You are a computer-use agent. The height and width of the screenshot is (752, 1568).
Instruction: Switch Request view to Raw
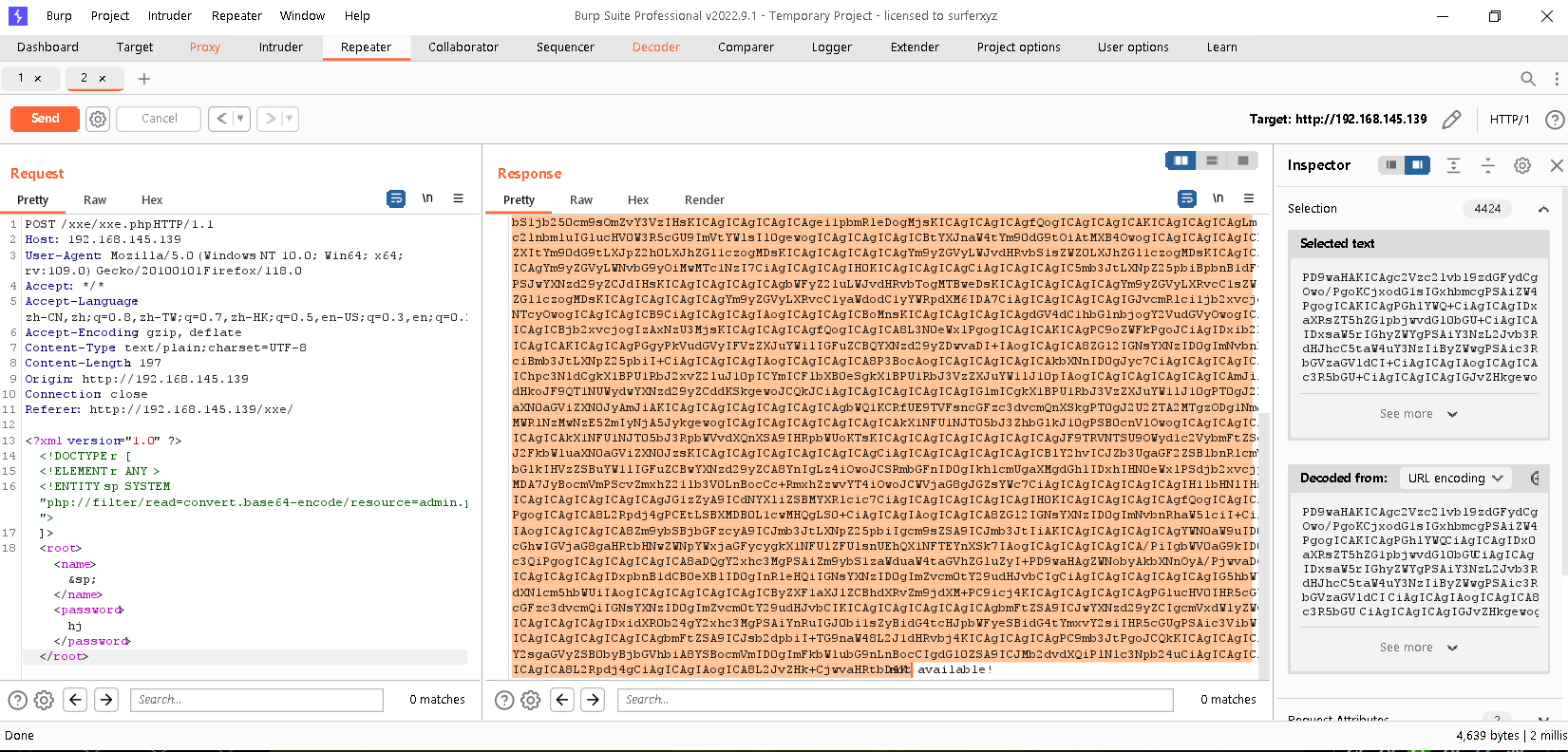point(95,199)
